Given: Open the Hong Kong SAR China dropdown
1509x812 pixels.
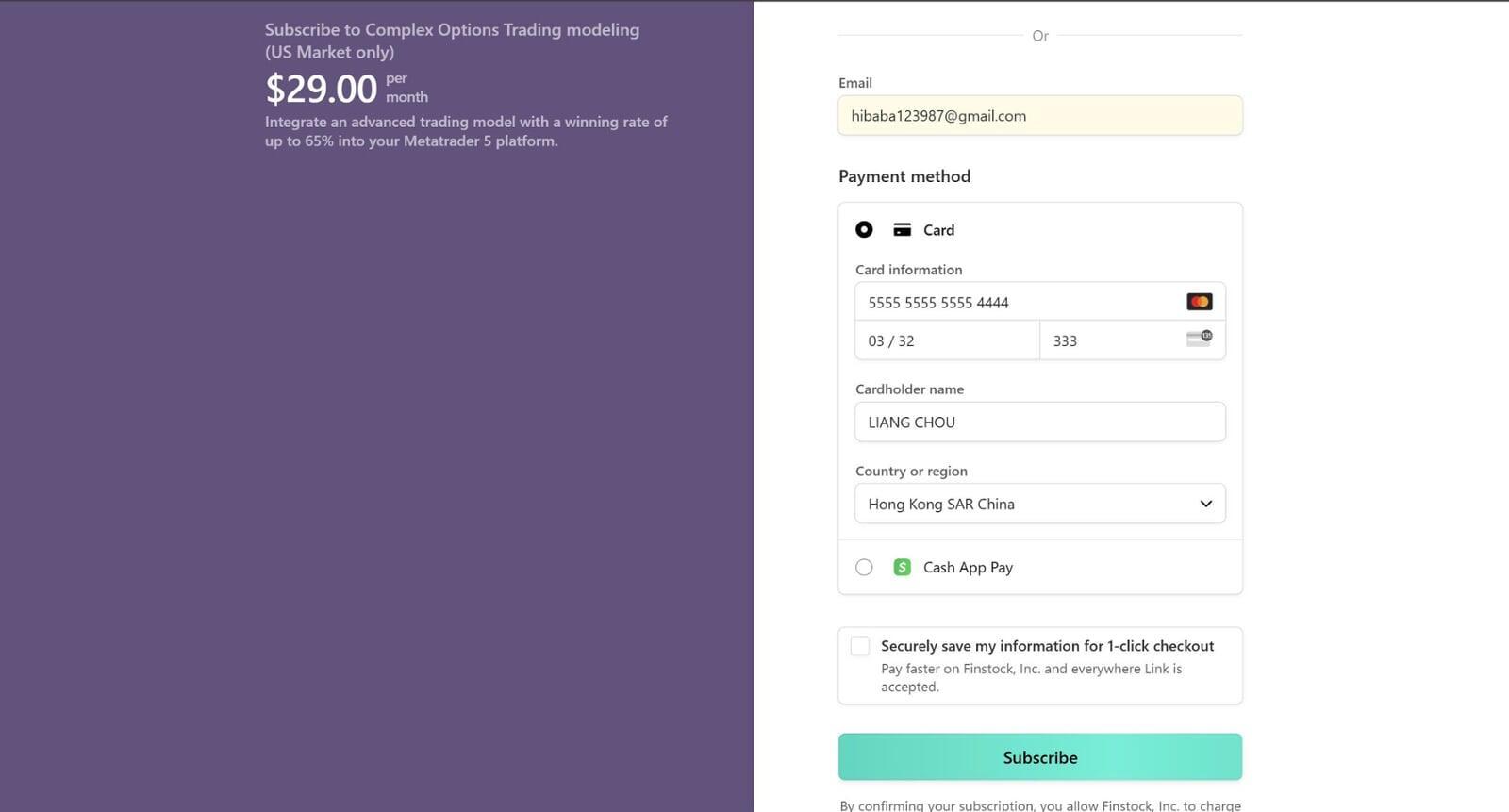Looking at the screenshot, I should pyautogui.click(x=1040, y=504).
